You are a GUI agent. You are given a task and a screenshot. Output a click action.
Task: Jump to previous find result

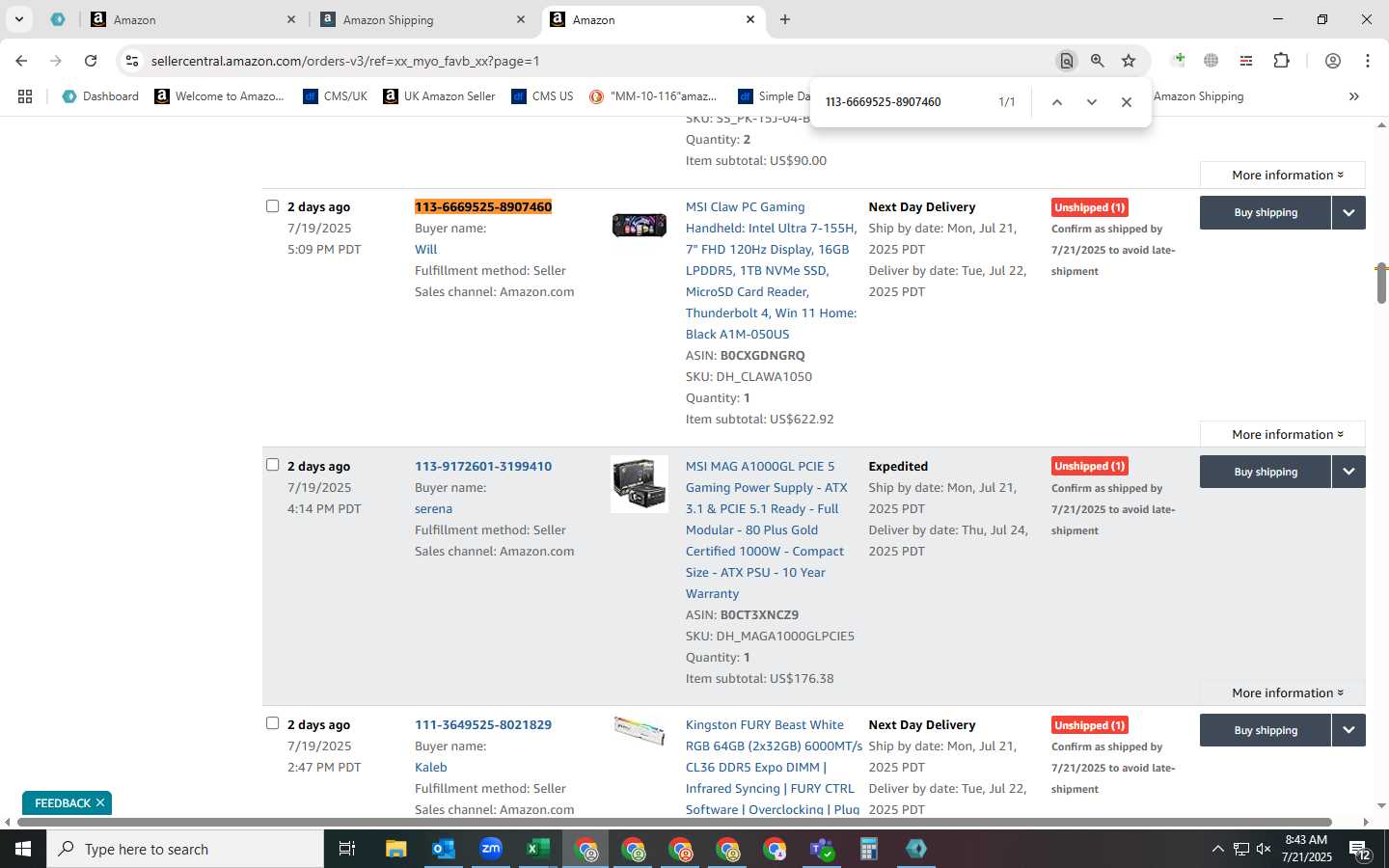[x=1057, y=102]
